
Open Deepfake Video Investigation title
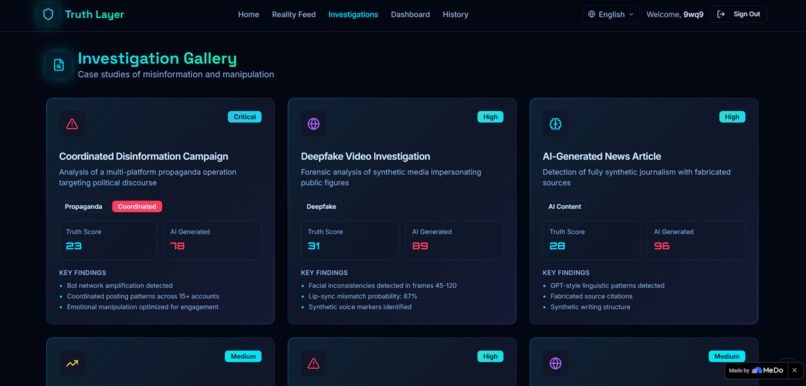[x=365, y=156]
